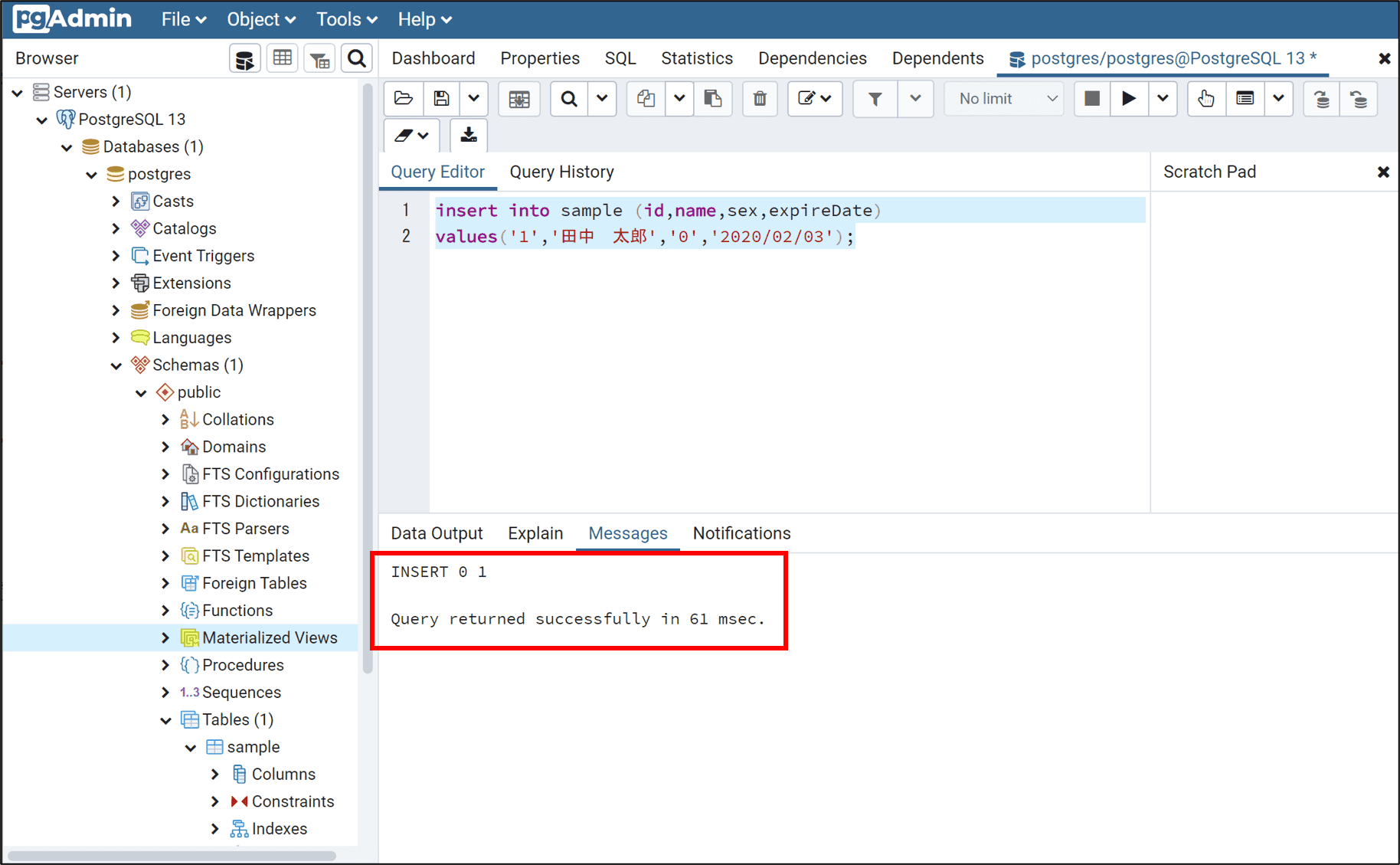The width and height of the screenshot is (1400, 865).
Task: Click the Delete trash icon
Action: pos(760,99)
